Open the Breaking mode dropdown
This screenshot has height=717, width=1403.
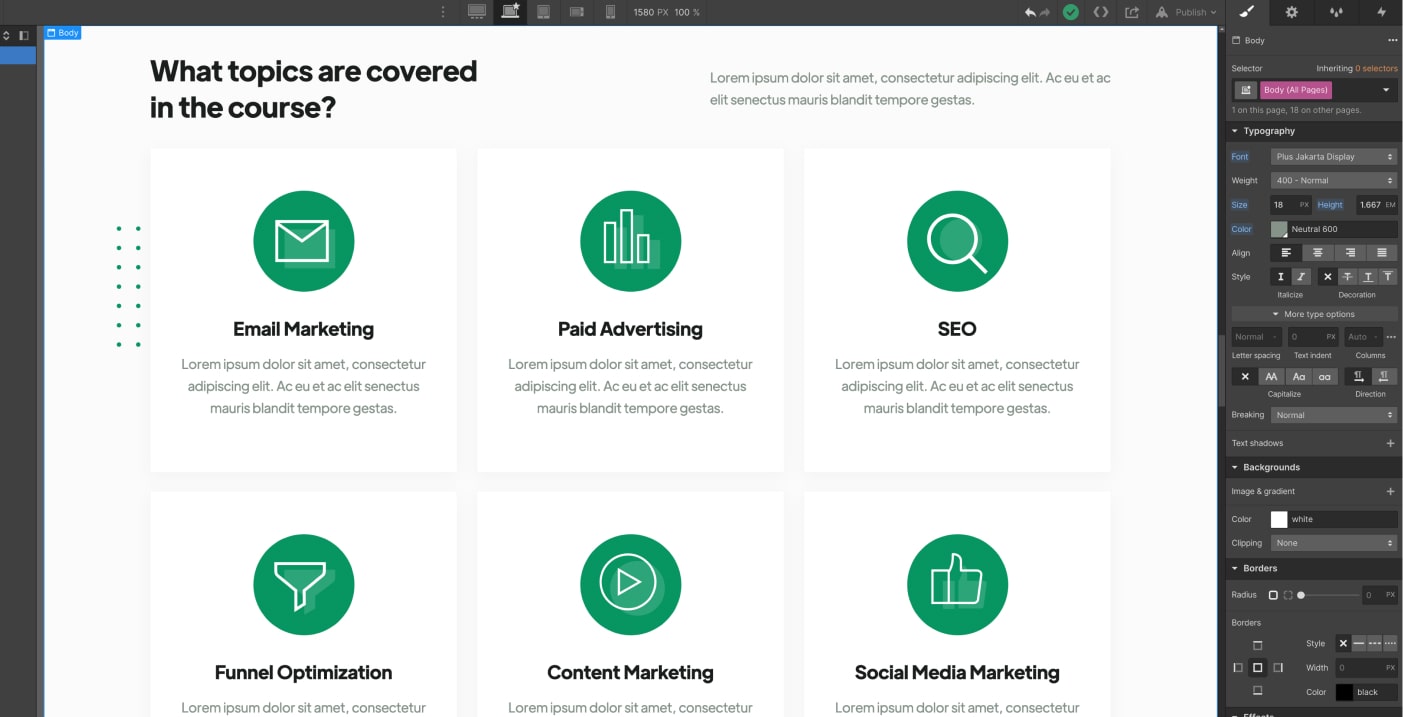(x=1333, y=414)
